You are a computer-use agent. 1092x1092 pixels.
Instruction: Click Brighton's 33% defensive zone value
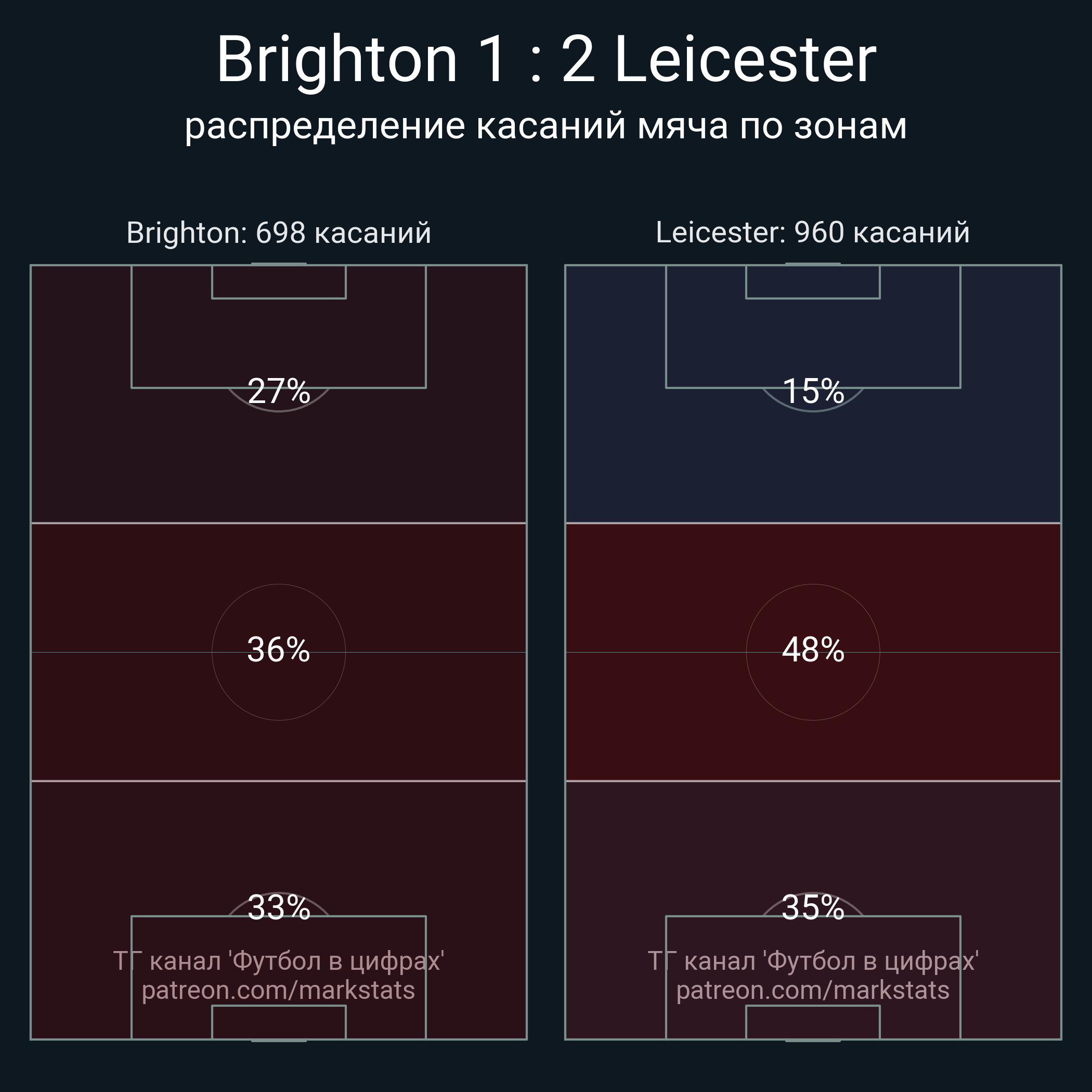click(x=279, y=907)
